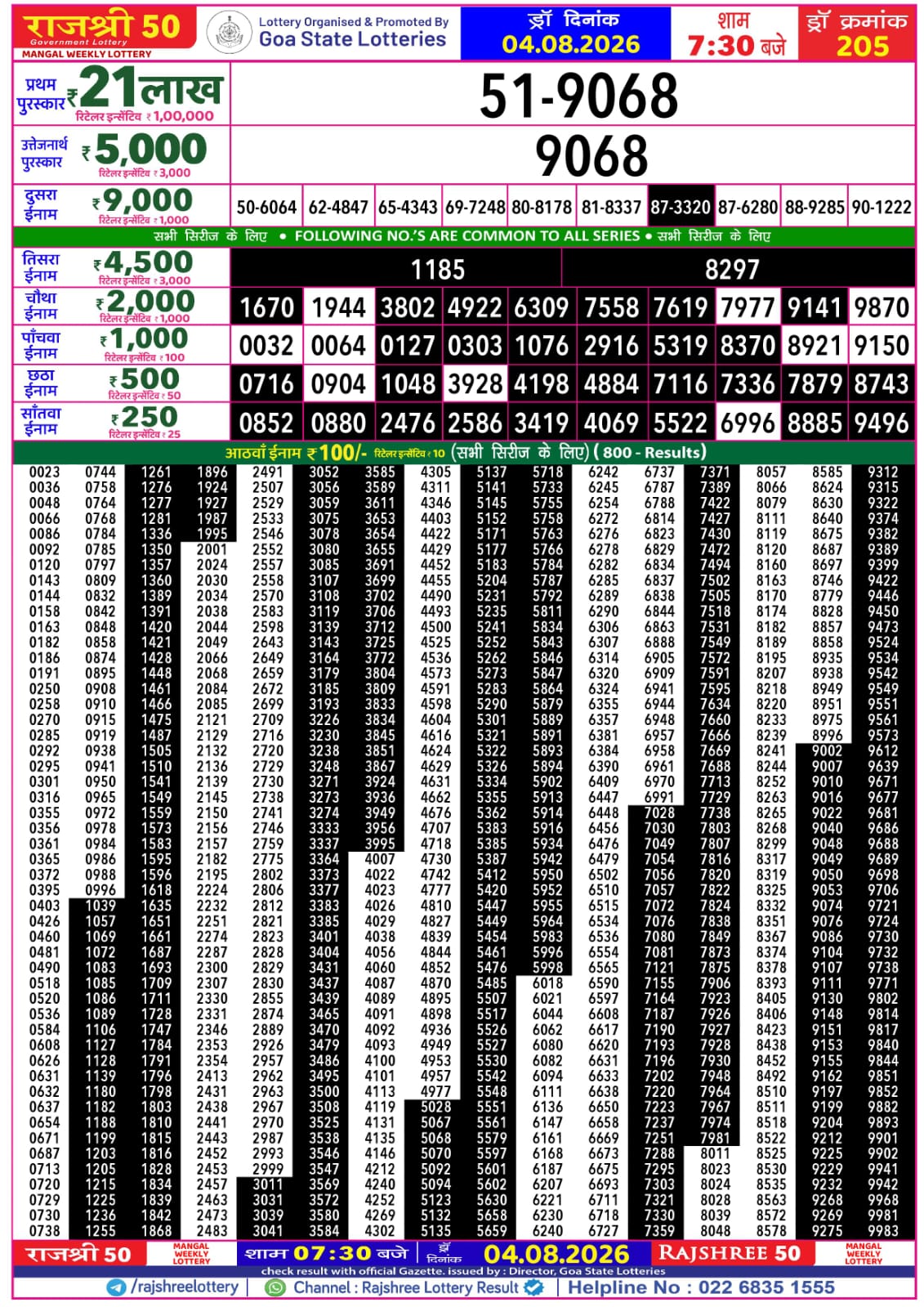Select fifth prize number 9150

click(x=882, y=346)
